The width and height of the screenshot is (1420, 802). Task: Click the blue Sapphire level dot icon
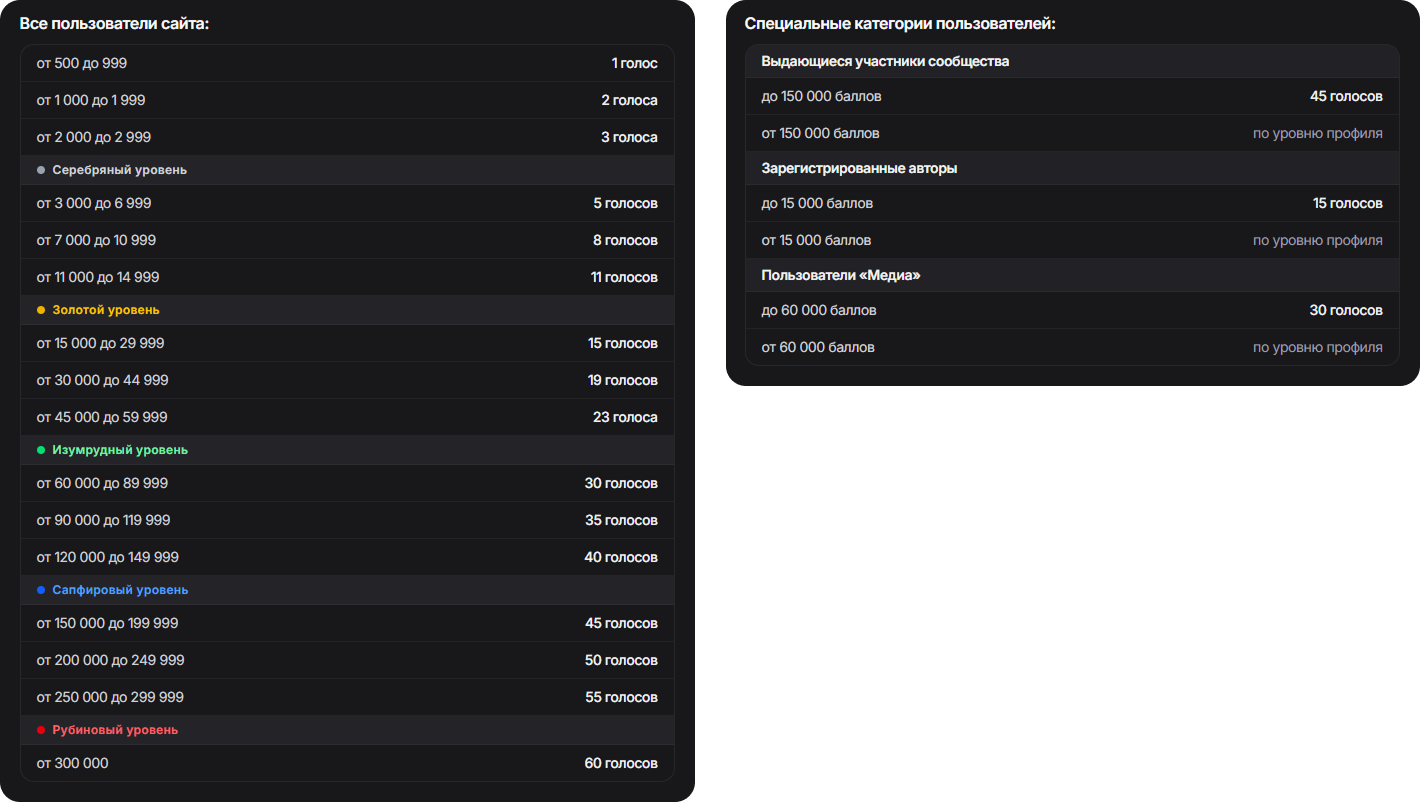(41, 590)
